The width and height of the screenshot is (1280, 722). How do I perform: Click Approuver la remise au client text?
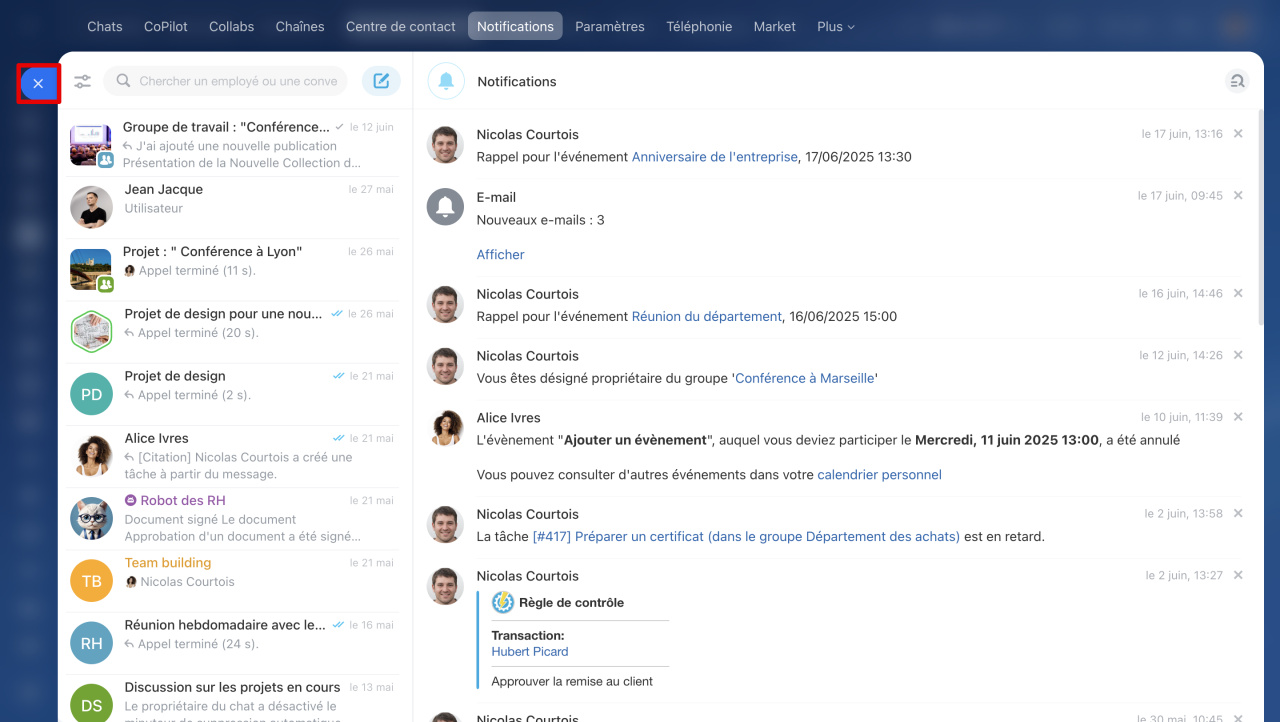click(572, 682)
